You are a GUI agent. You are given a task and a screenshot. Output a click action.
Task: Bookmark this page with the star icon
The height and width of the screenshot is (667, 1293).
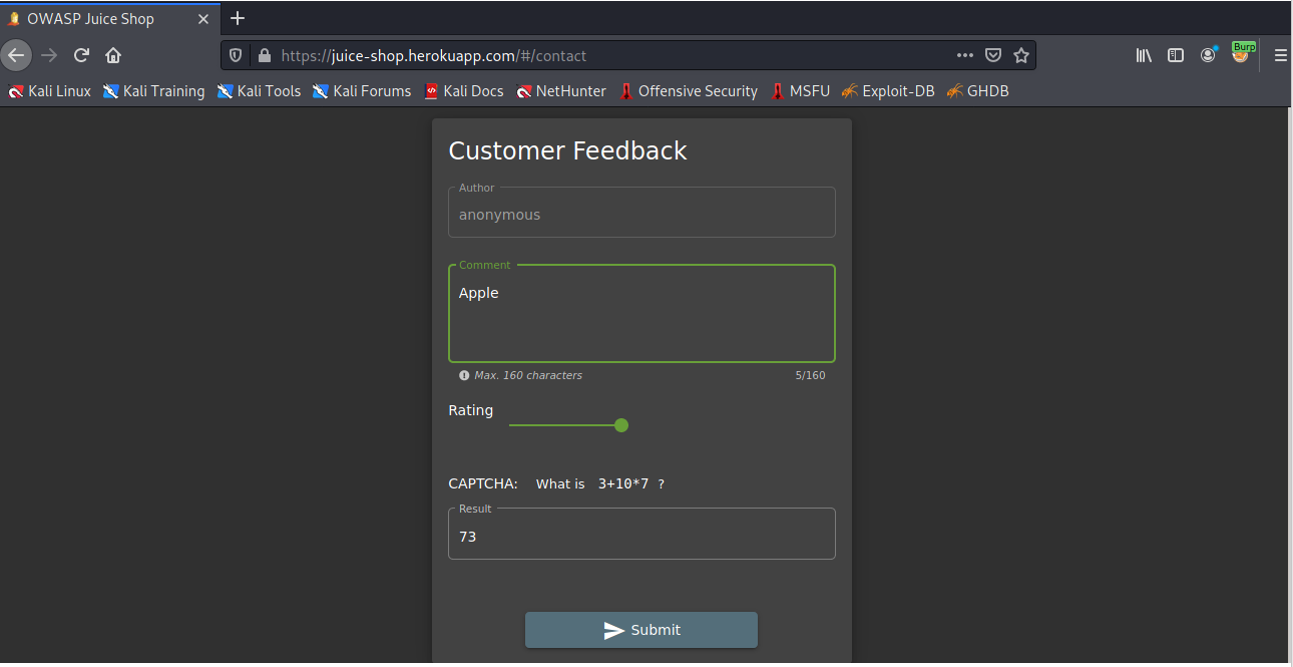click(1021, 56)
